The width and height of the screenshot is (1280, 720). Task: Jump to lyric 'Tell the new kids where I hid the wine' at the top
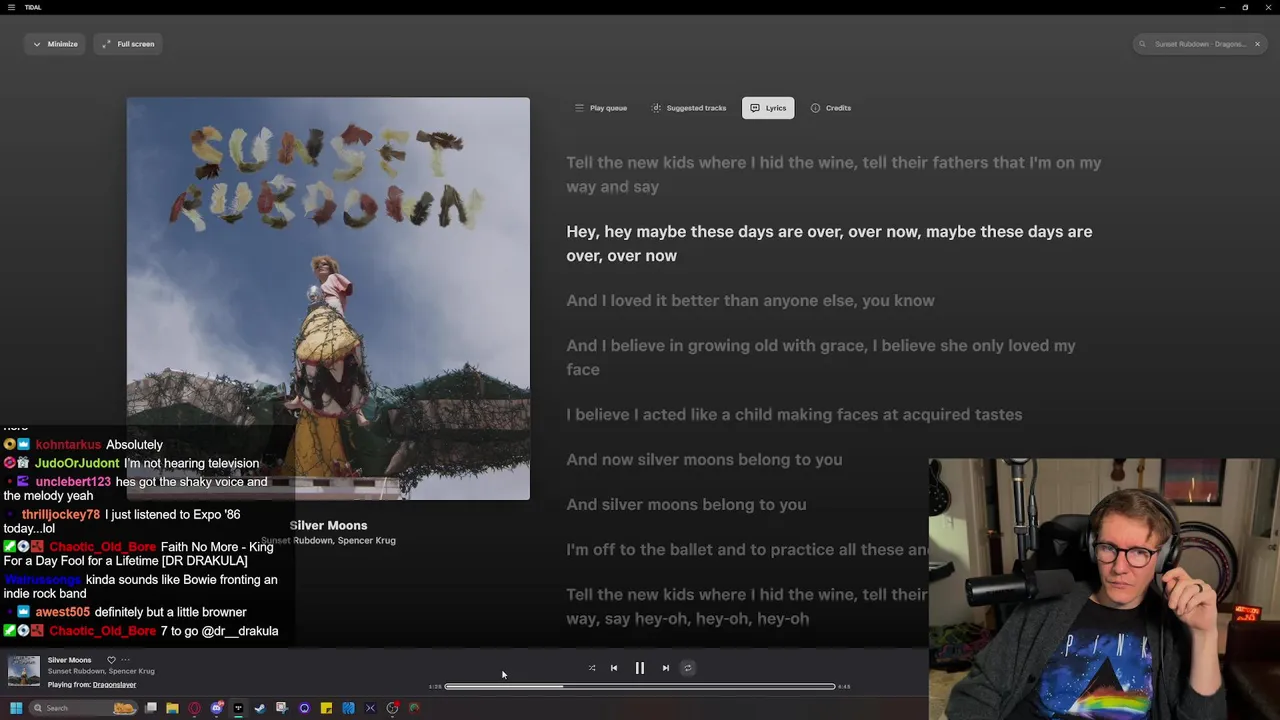pos(834,174)
